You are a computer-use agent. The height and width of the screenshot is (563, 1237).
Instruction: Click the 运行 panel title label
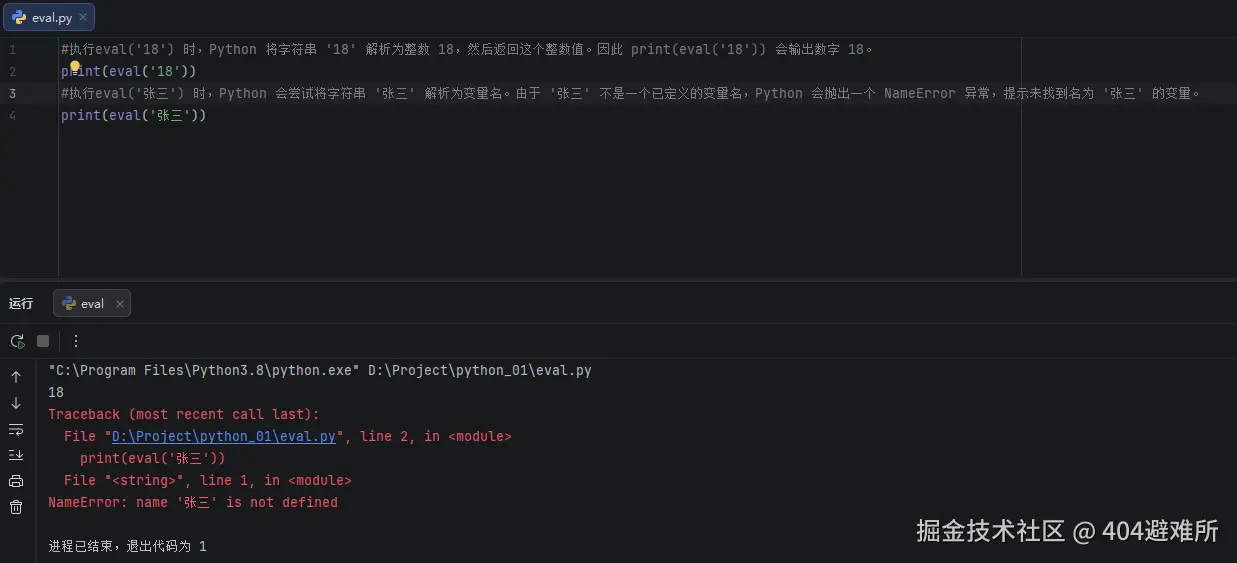[x=21, y=304]
